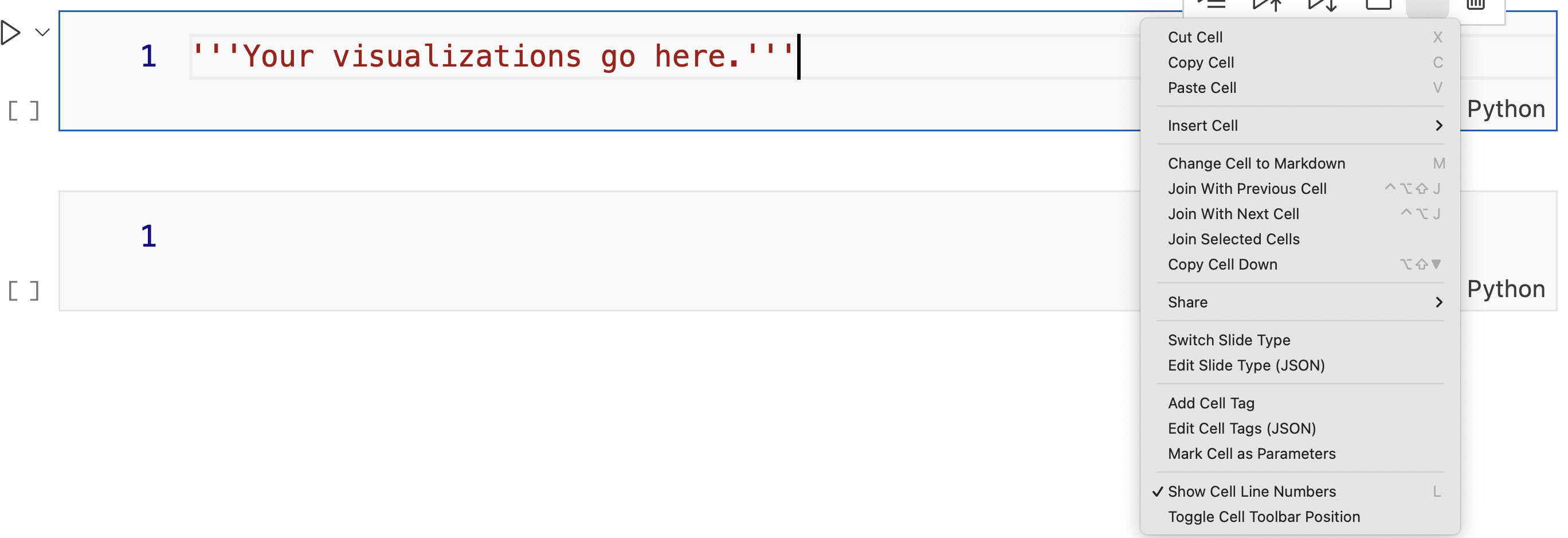
Task: Click the Execute Above Cells icon
Action: [x=1268, y=5]
